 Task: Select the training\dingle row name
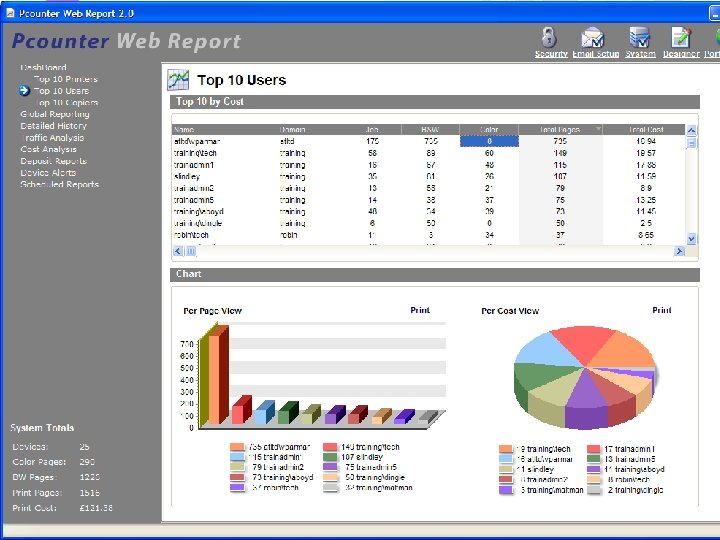pos(198,223)
